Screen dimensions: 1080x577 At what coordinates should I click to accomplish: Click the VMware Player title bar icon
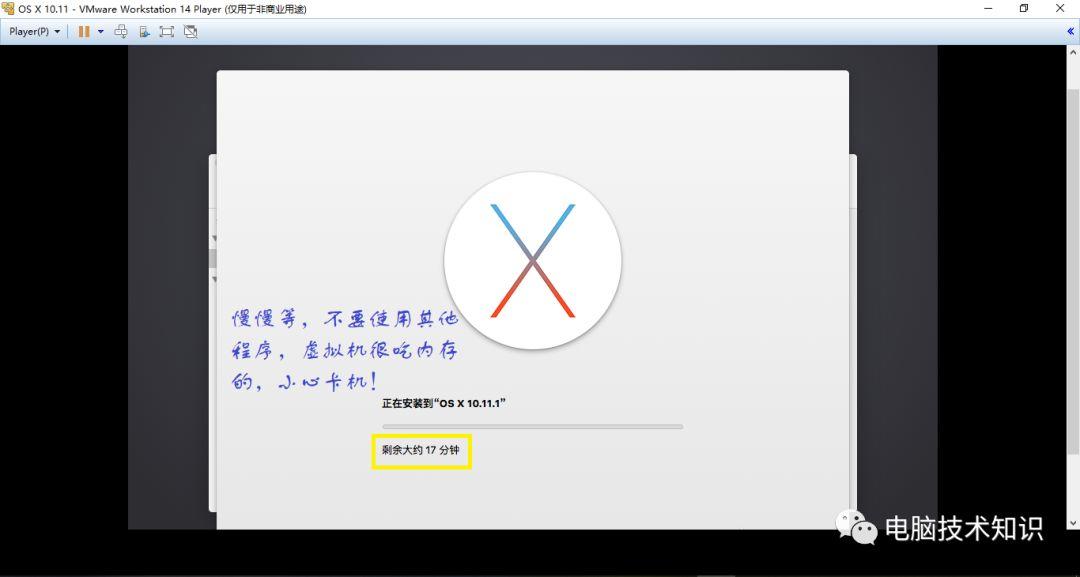click(8, 8)
